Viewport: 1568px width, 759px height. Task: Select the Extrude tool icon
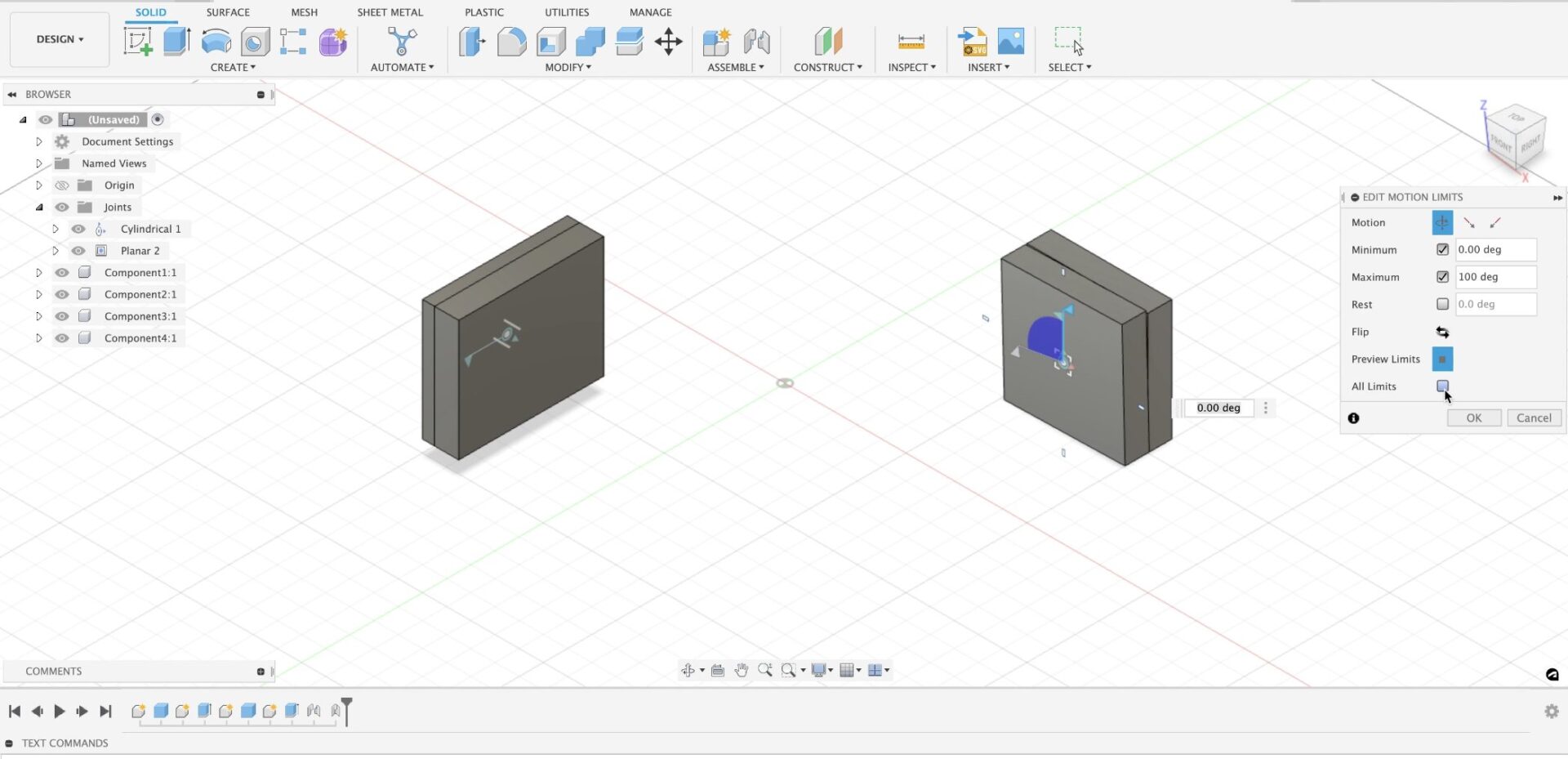pos(176,41)
